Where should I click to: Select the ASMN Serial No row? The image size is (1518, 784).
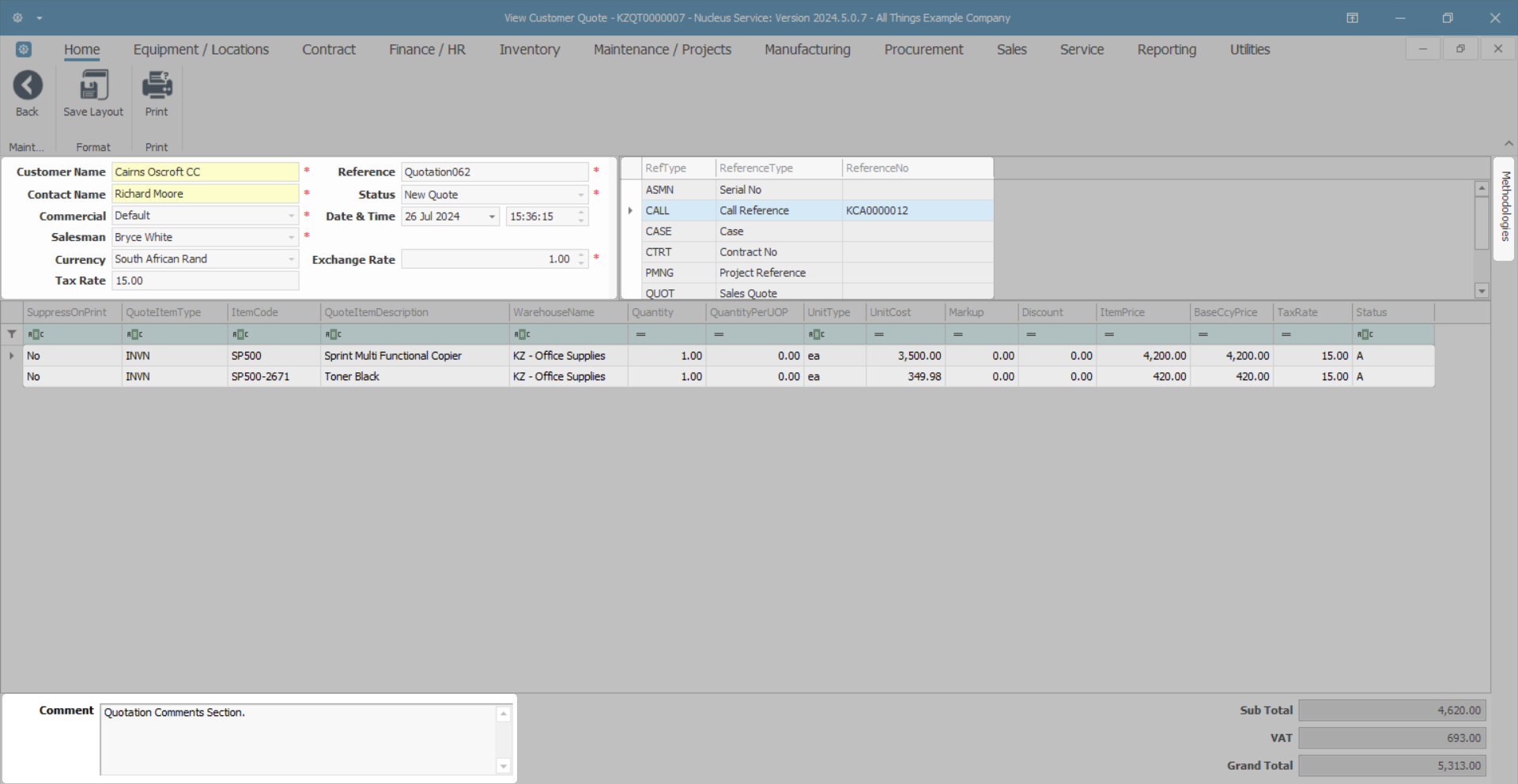[x=817, y=190]
